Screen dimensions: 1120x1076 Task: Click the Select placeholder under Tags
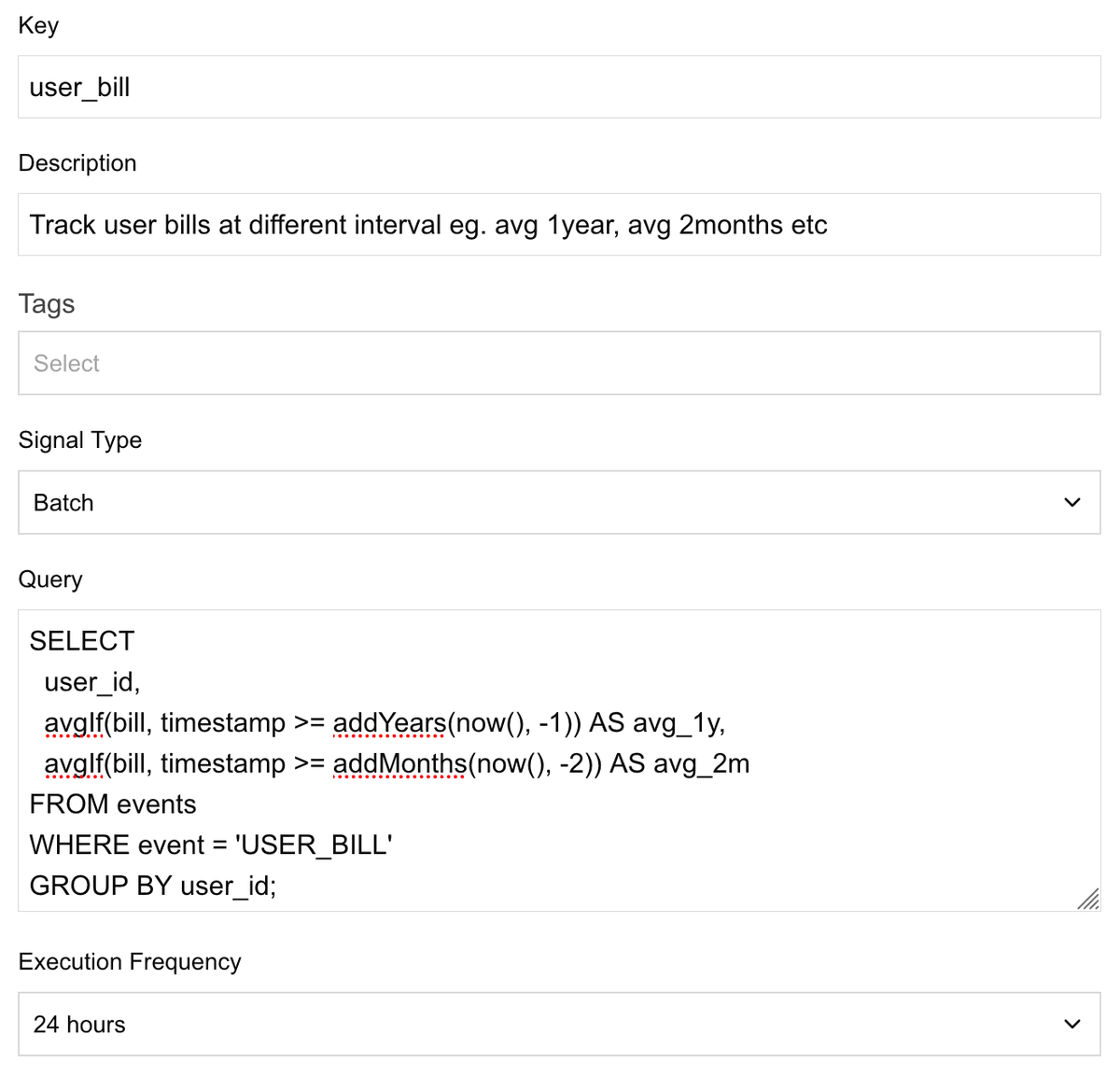[x=65, y=363]
